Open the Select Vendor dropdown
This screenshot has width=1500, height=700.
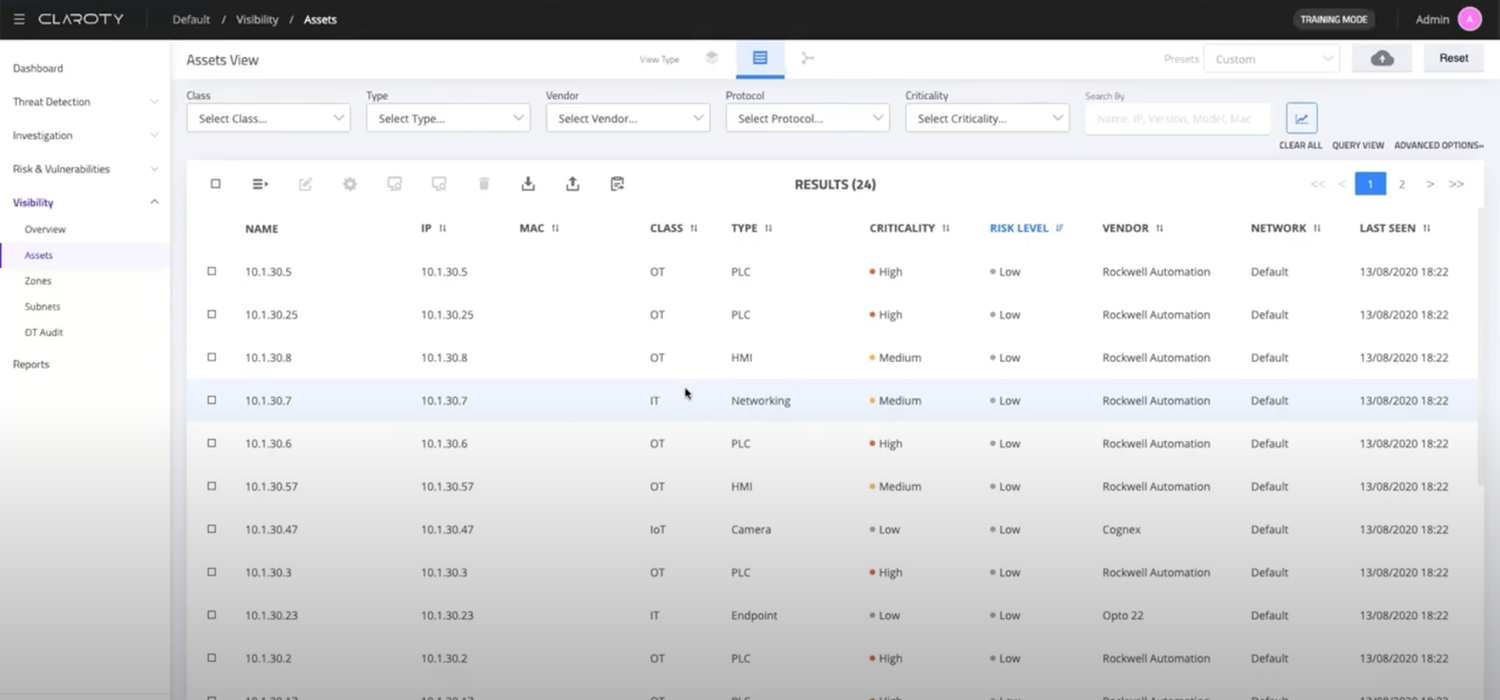pos(627,117)
